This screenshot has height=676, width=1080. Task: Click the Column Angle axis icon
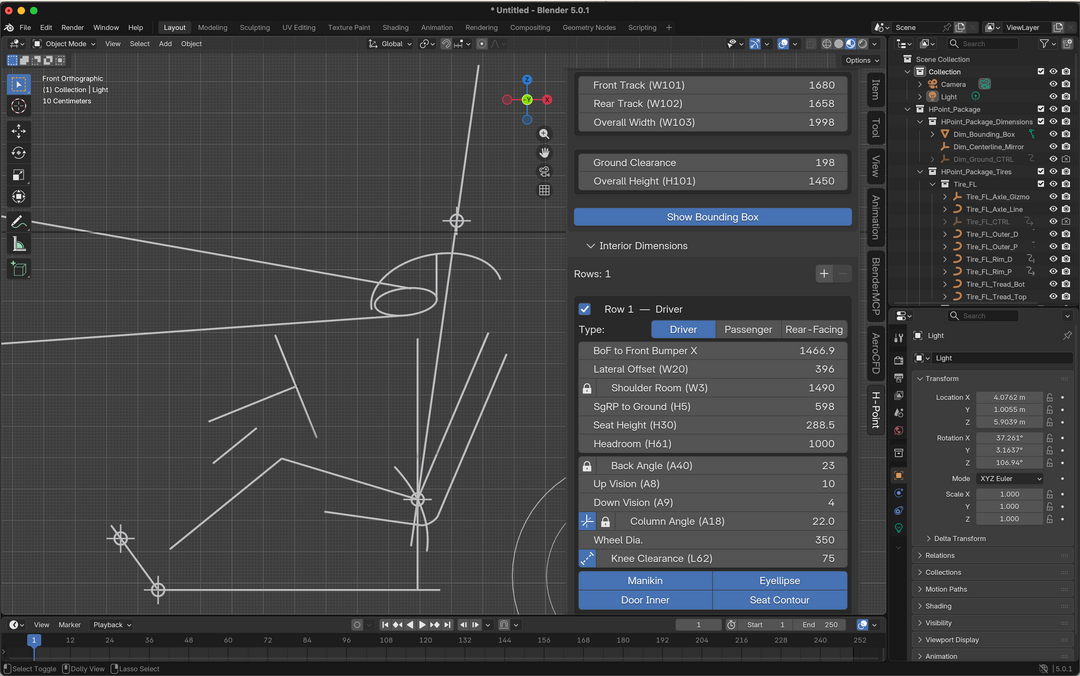[587, 522]
